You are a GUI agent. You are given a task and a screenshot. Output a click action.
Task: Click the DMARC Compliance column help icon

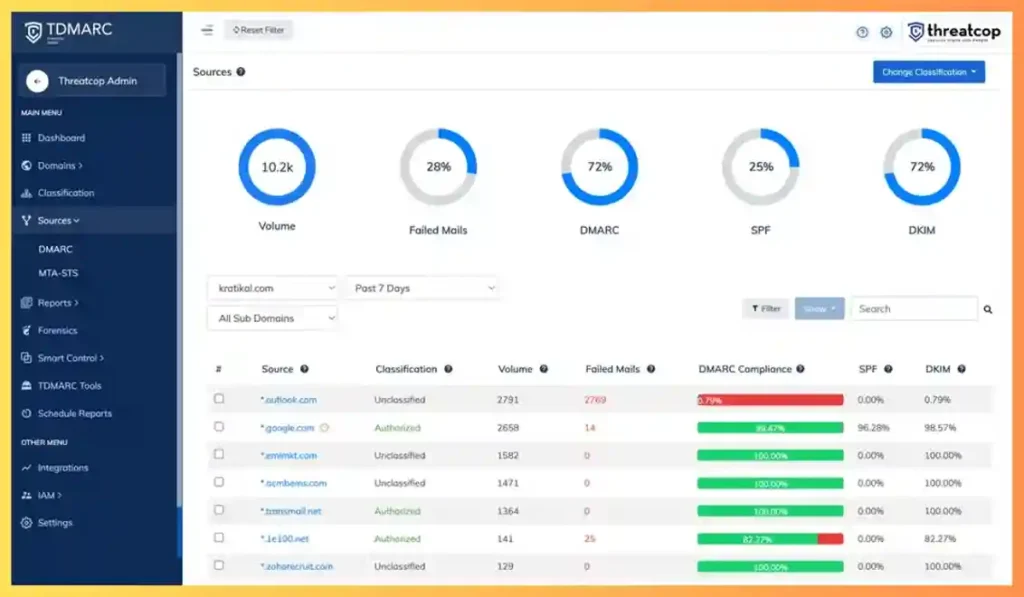point(800,369)
